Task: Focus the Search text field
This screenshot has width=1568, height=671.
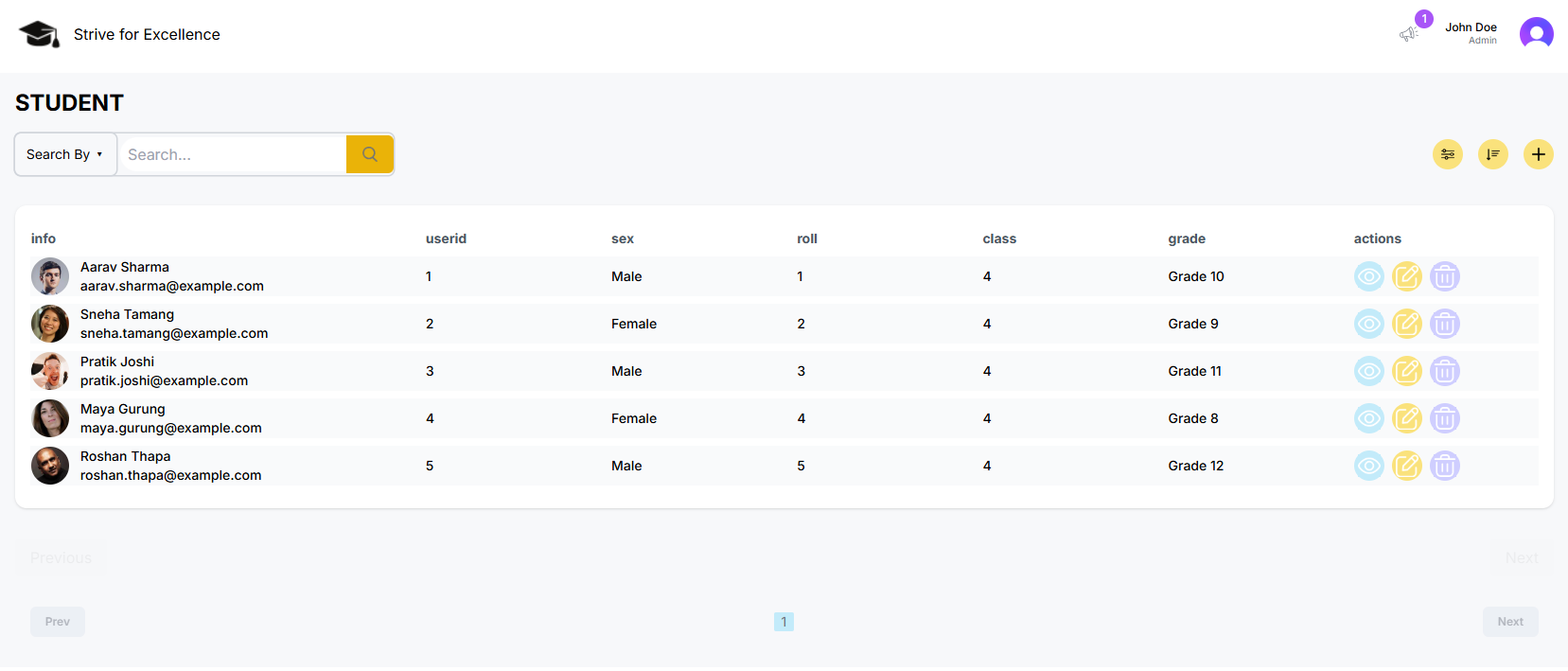Action: pyautogui.click(x=232, y=154)
